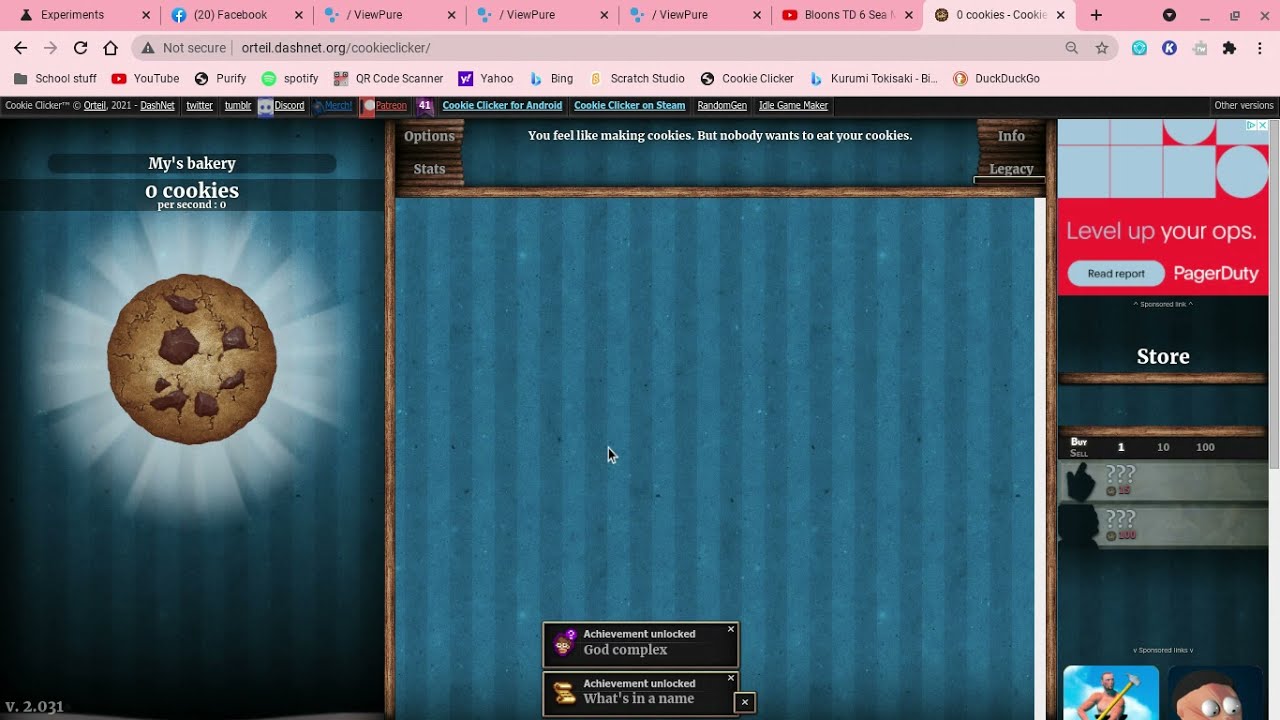Buy the second ??? building costing 100

[1163, 526]
